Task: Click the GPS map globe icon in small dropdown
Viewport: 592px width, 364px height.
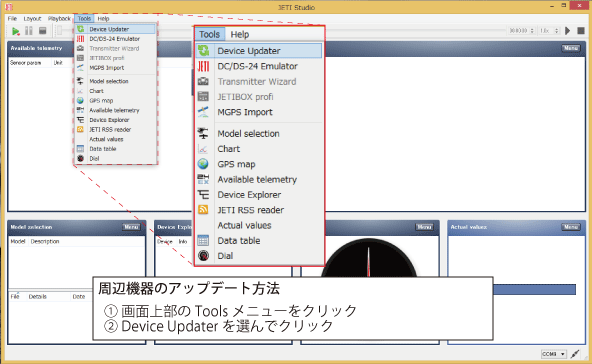Action: coord(80,100)
